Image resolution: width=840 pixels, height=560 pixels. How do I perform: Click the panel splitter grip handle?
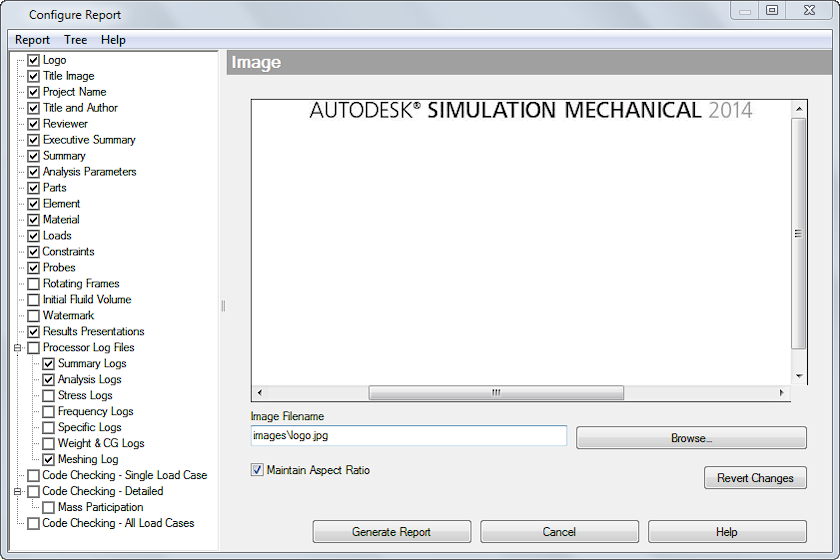[223, 305]
